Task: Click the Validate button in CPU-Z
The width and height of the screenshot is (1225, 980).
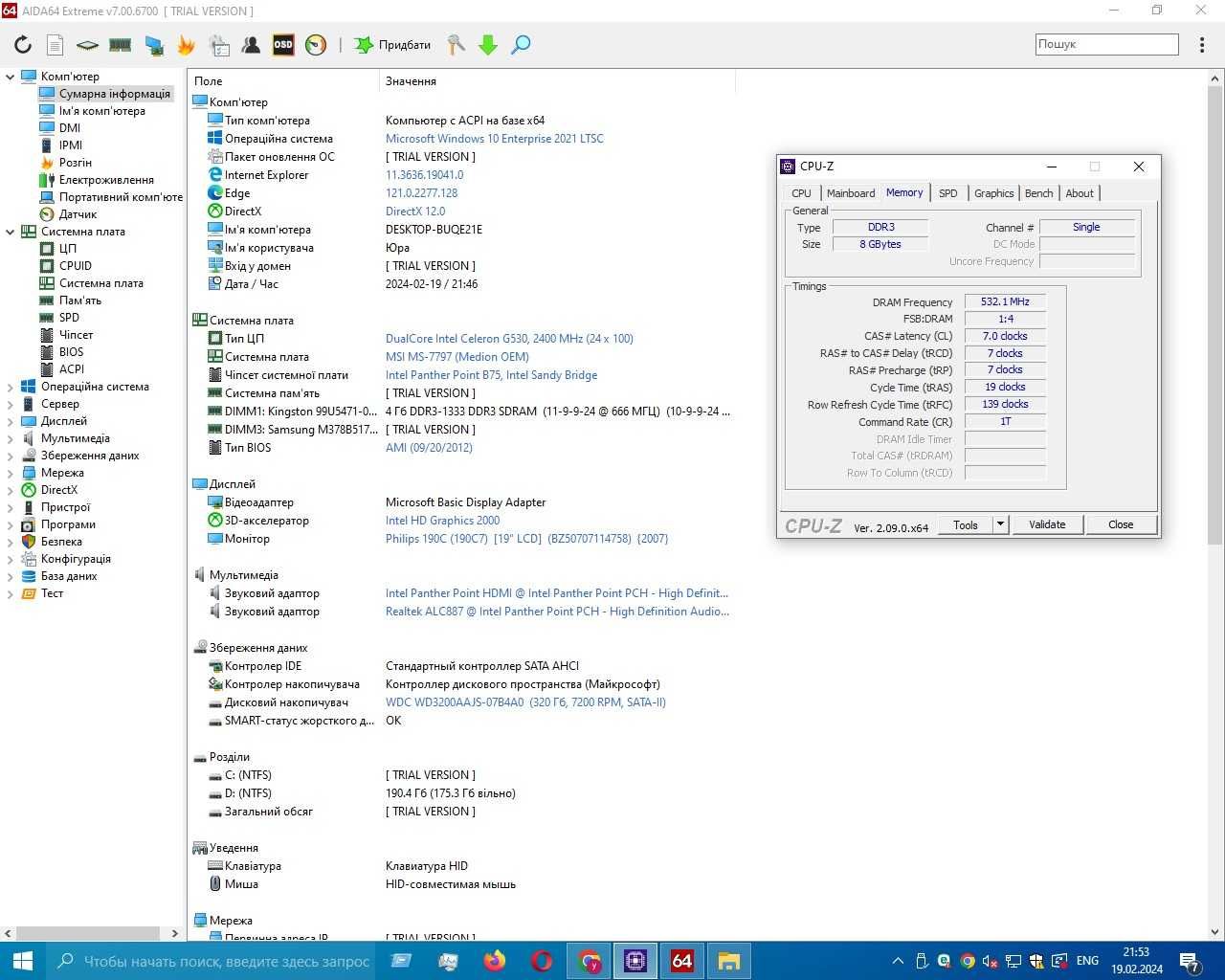Action: click(1047, 524)
